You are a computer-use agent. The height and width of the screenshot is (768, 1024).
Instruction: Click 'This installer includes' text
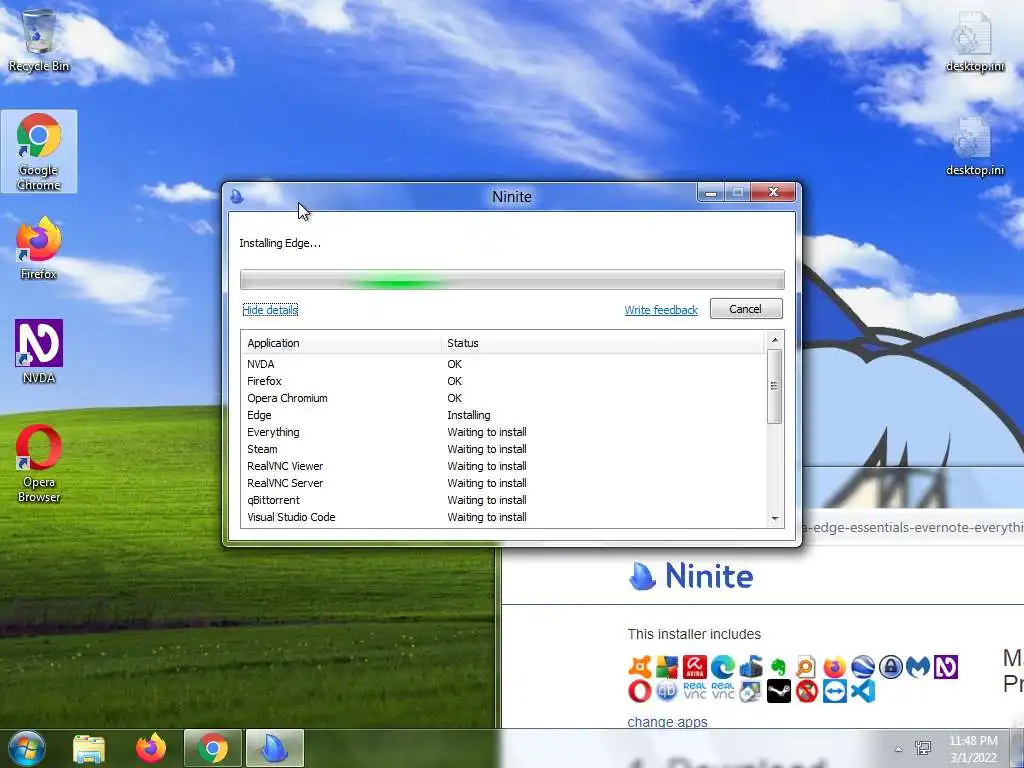click(694, 634)
